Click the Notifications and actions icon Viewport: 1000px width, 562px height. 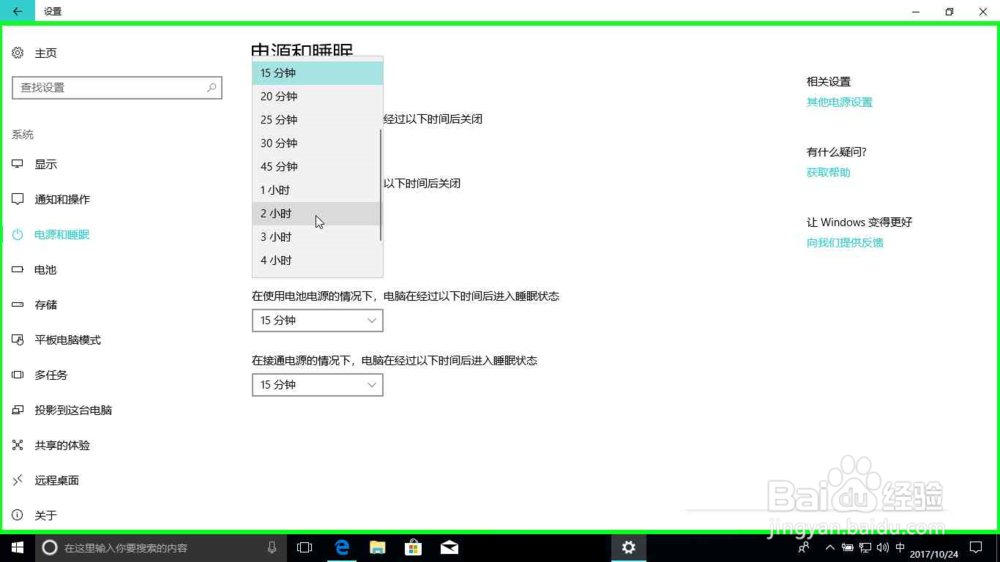click(18, 200)
